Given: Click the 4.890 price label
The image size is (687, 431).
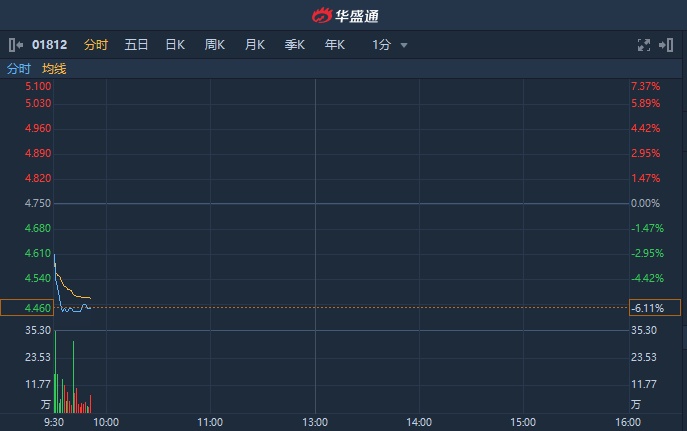Looking at the screenshot, I should (x=38, y=153).
